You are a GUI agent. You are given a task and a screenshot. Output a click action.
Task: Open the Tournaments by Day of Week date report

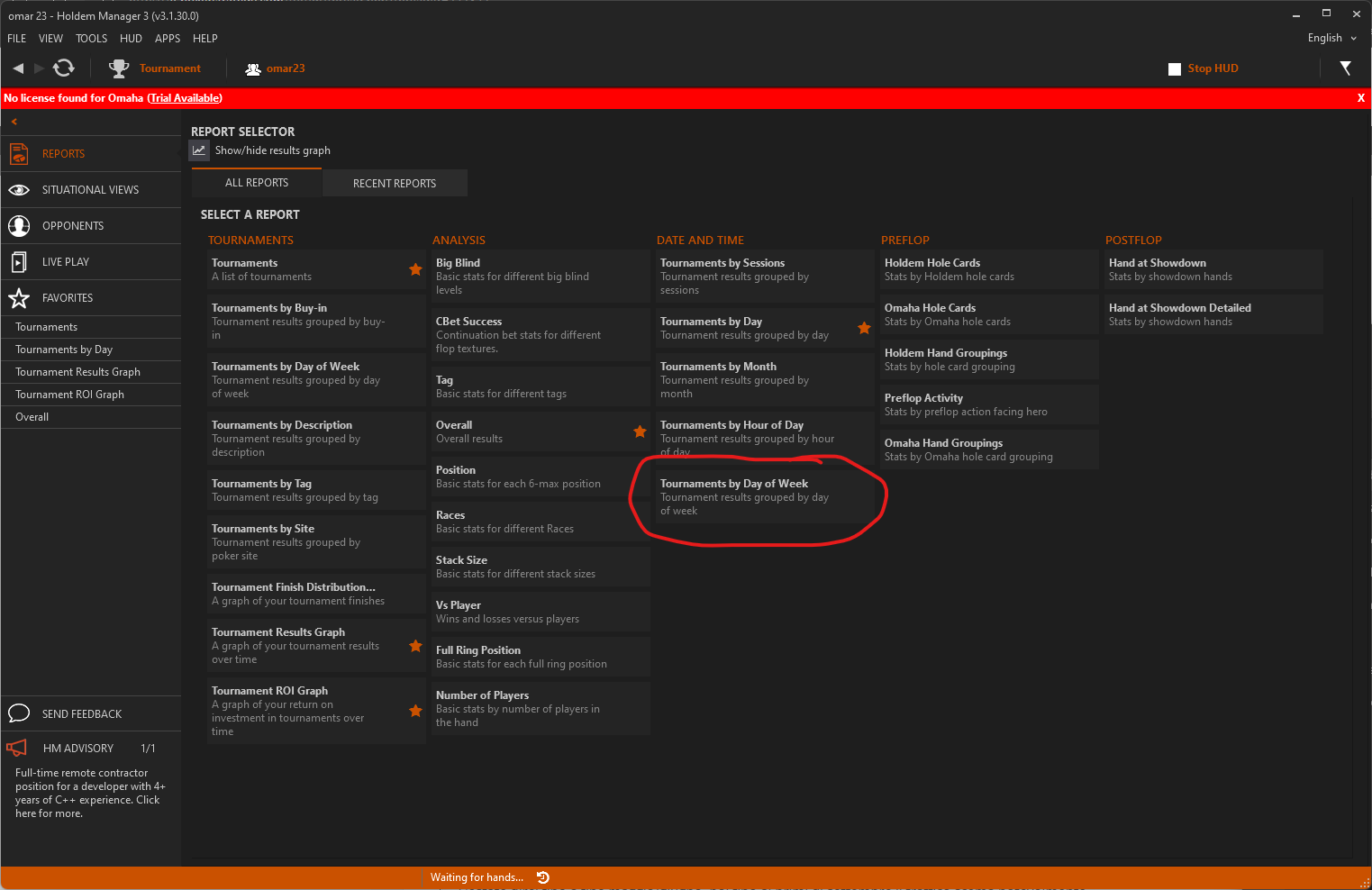[x=765, y=497]
